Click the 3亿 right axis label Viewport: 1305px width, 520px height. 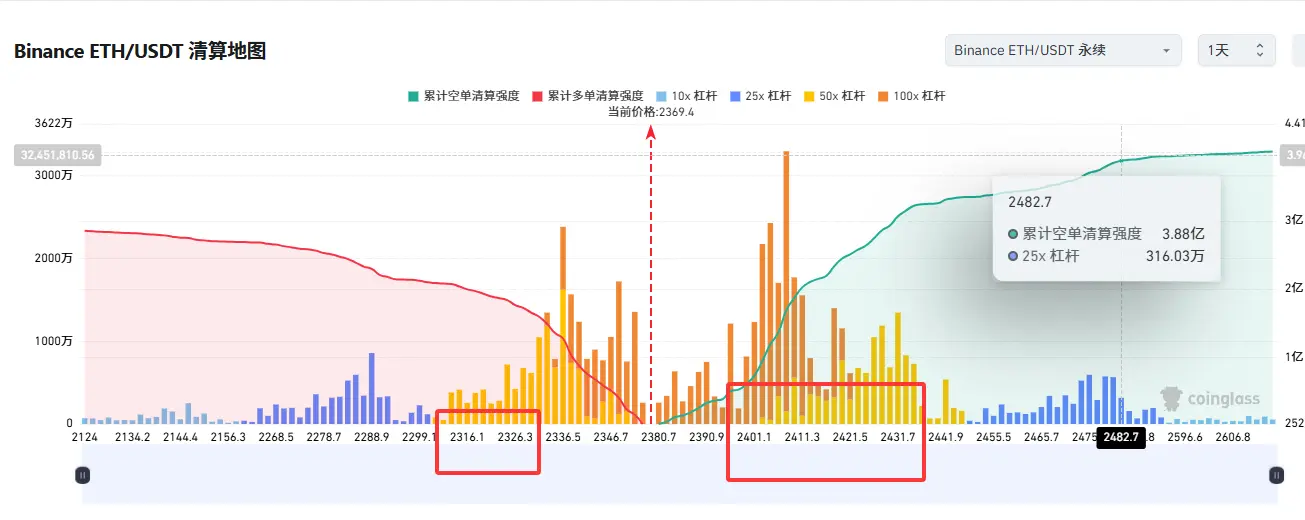(1294, 219)
